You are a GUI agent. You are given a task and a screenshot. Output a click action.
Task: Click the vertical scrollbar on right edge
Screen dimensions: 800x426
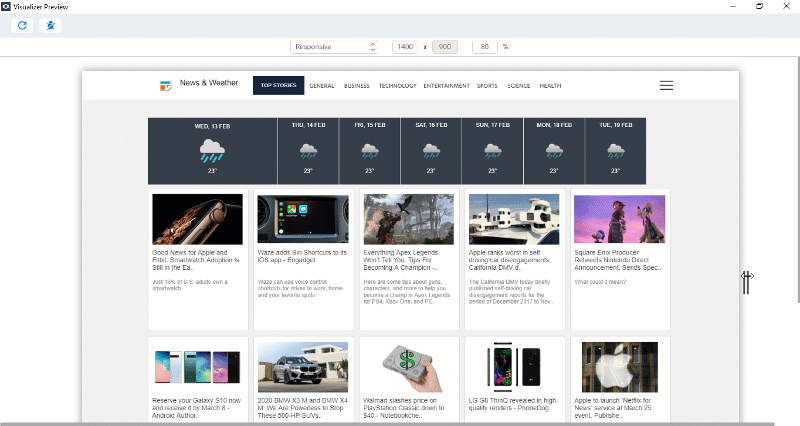point(797,179)
